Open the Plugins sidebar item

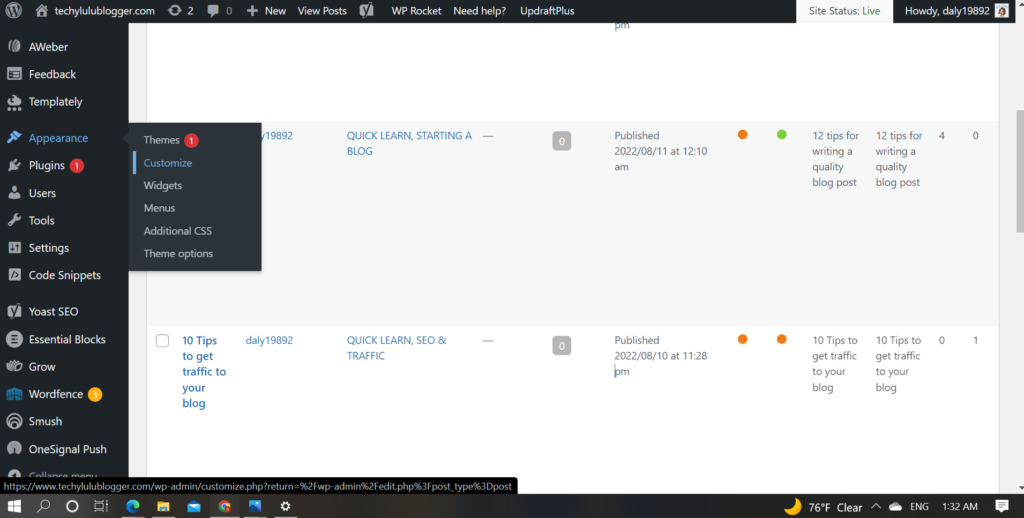[x=46, y=165]
